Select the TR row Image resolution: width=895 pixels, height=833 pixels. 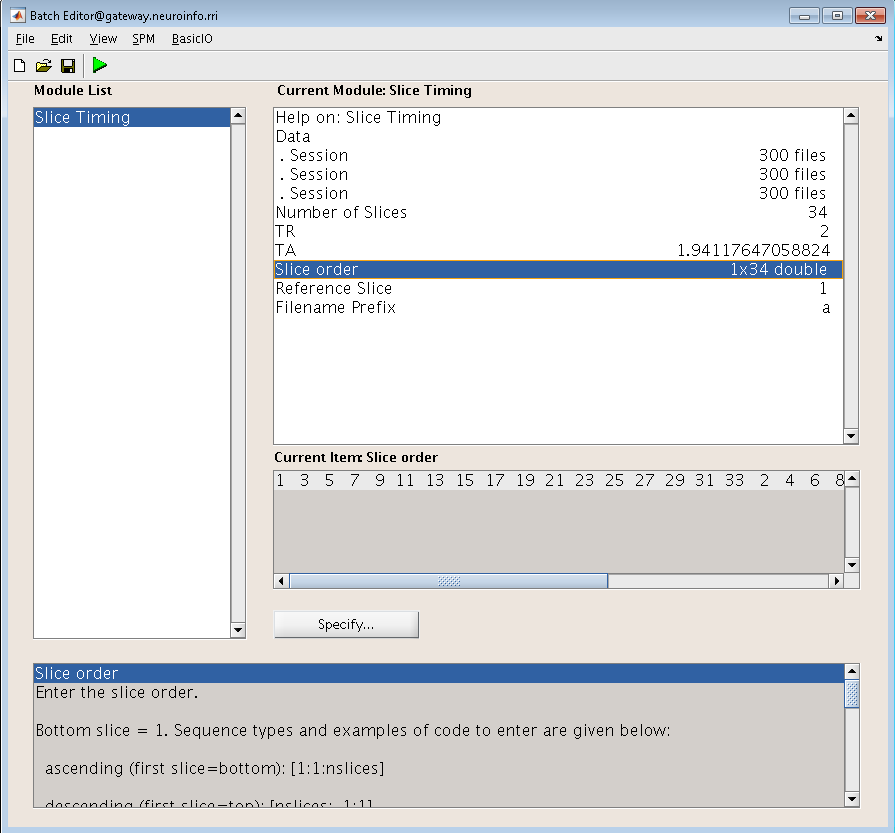[558, 231]
